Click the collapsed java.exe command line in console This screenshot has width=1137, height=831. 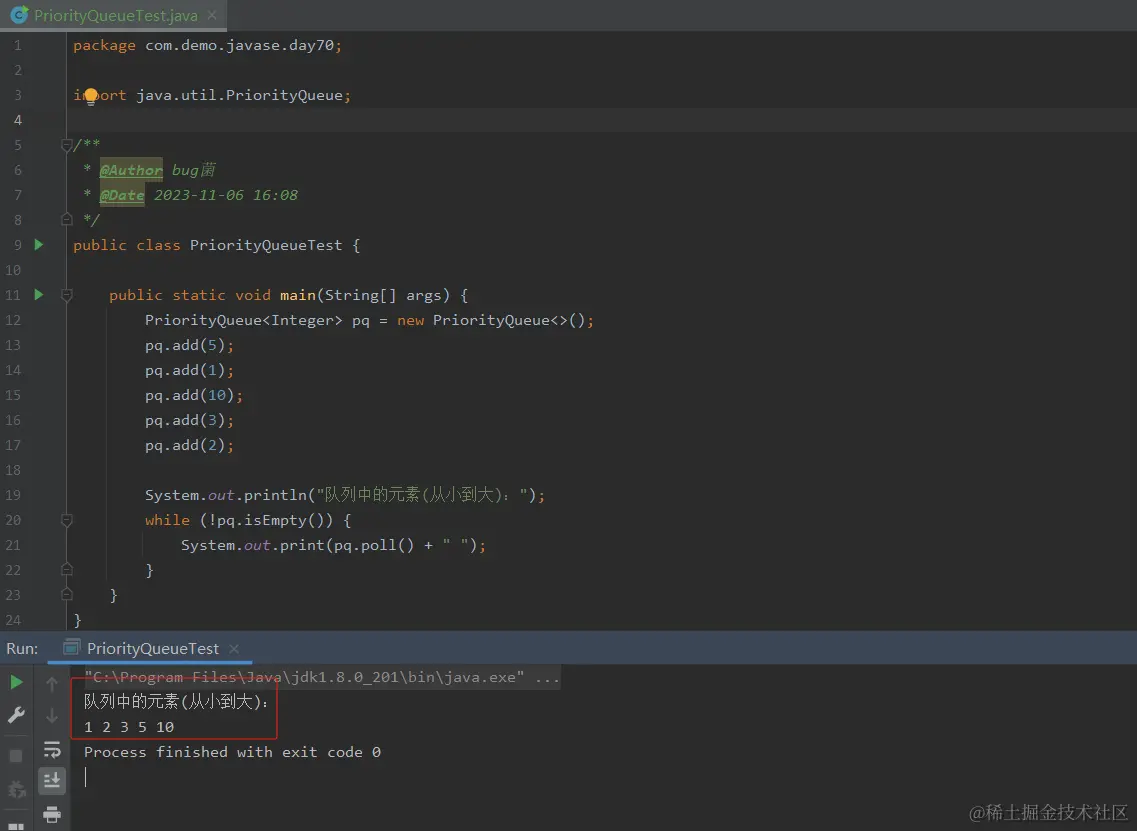[322, 677]
